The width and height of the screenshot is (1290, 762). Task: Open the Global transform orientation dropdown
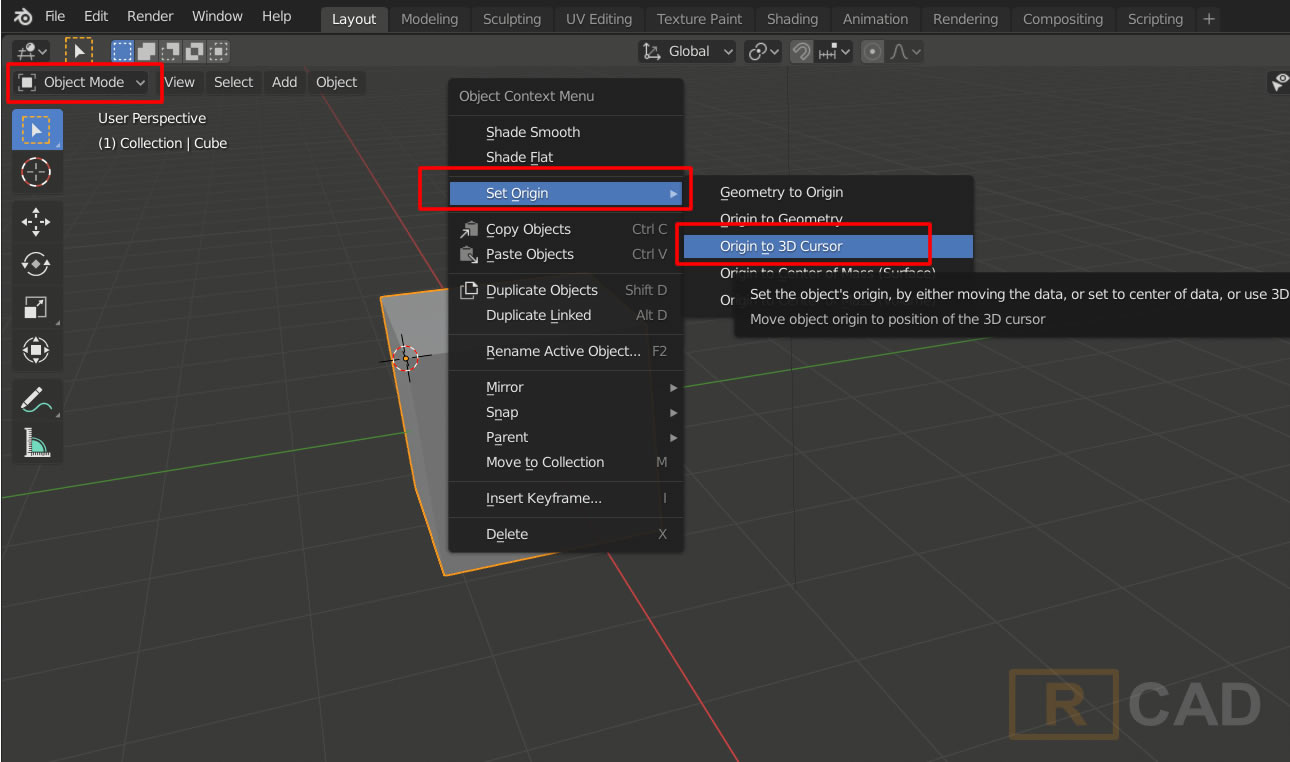[686, 51]
